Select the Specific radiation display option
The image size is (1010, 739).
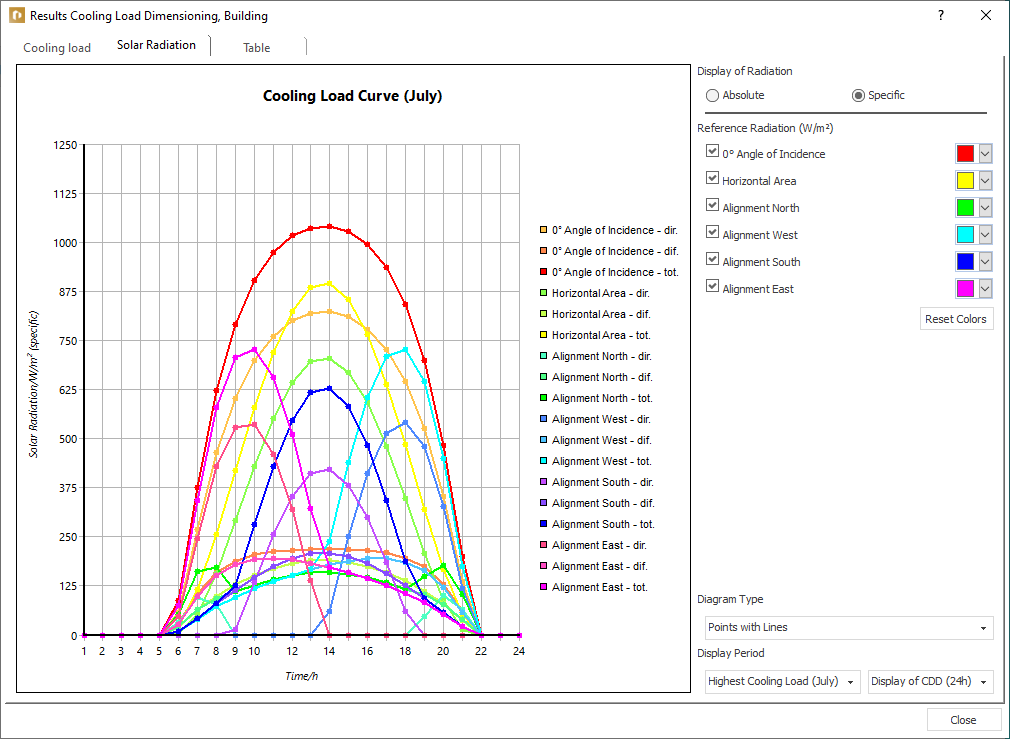coord(878,95)
